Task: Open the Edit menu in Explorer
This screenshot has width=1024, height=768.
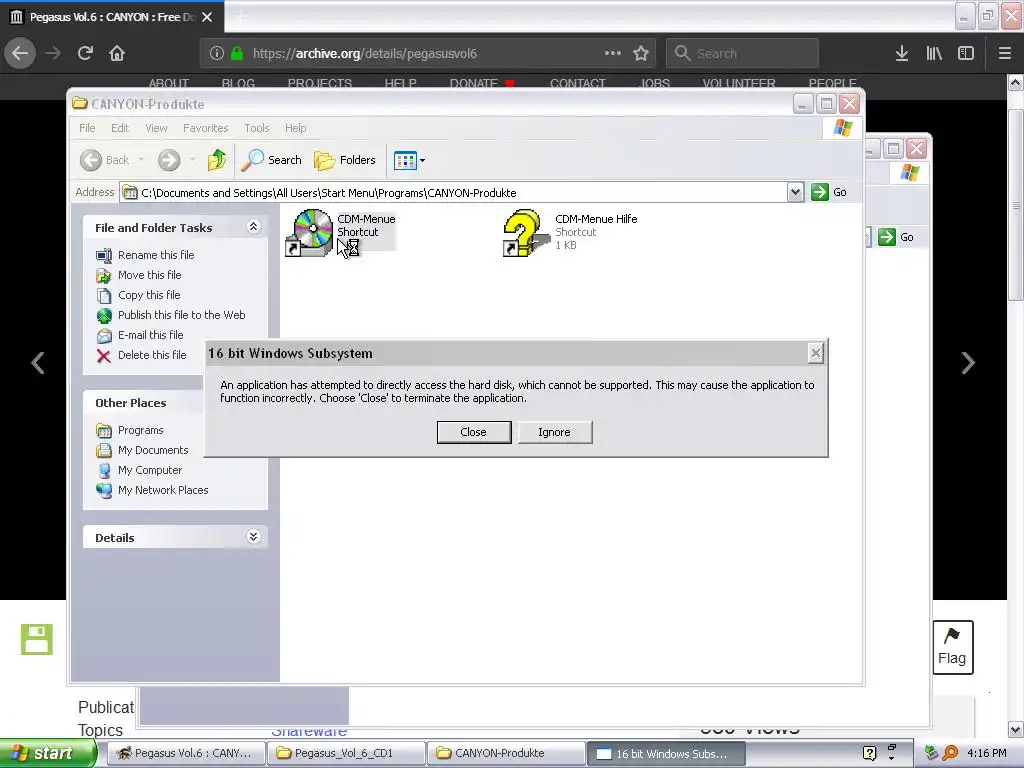Action: pos(120,128)
